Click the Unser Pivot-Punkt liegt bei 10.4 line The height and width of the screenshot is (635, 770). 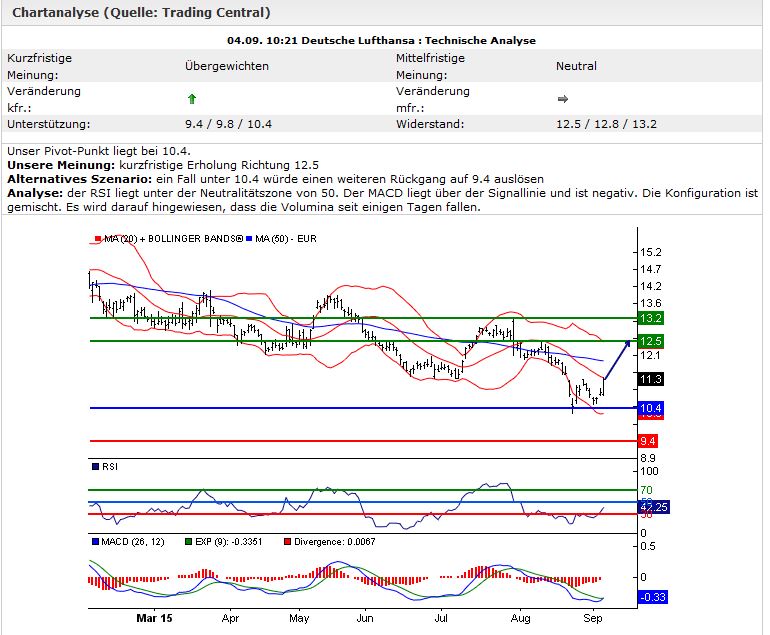[x=99, y=151]
